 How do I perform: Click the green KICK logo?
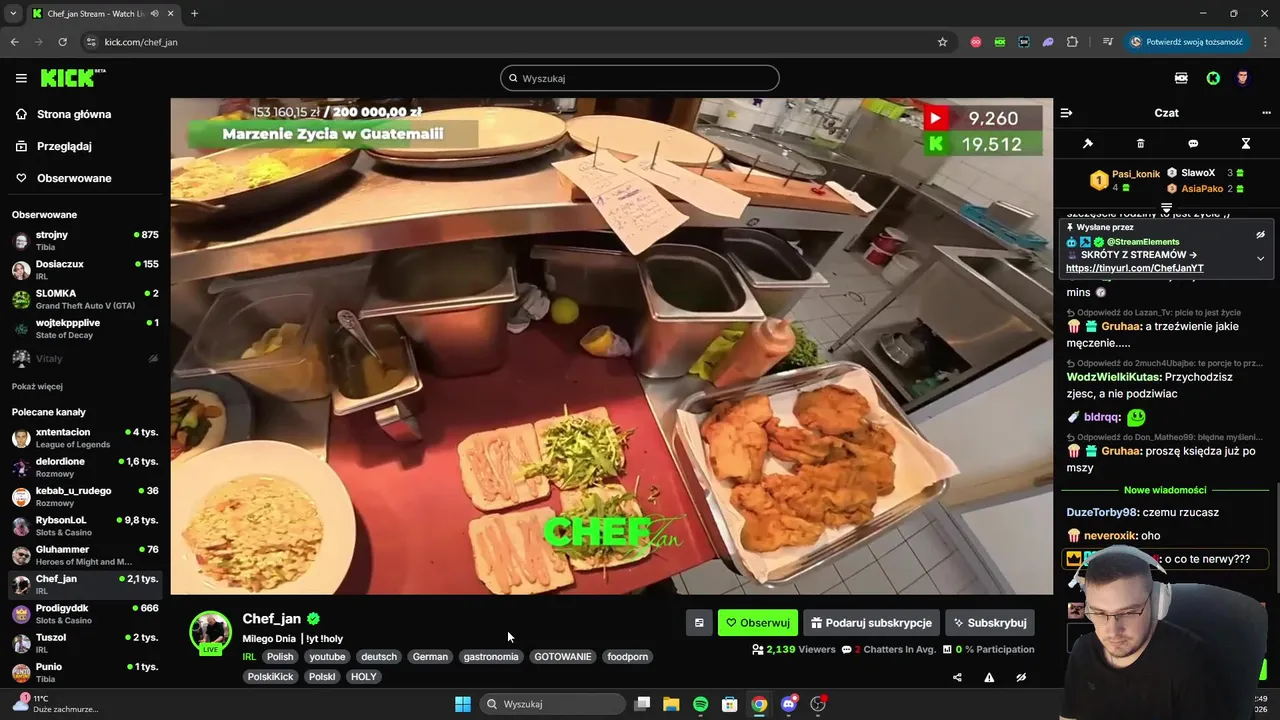72,78
